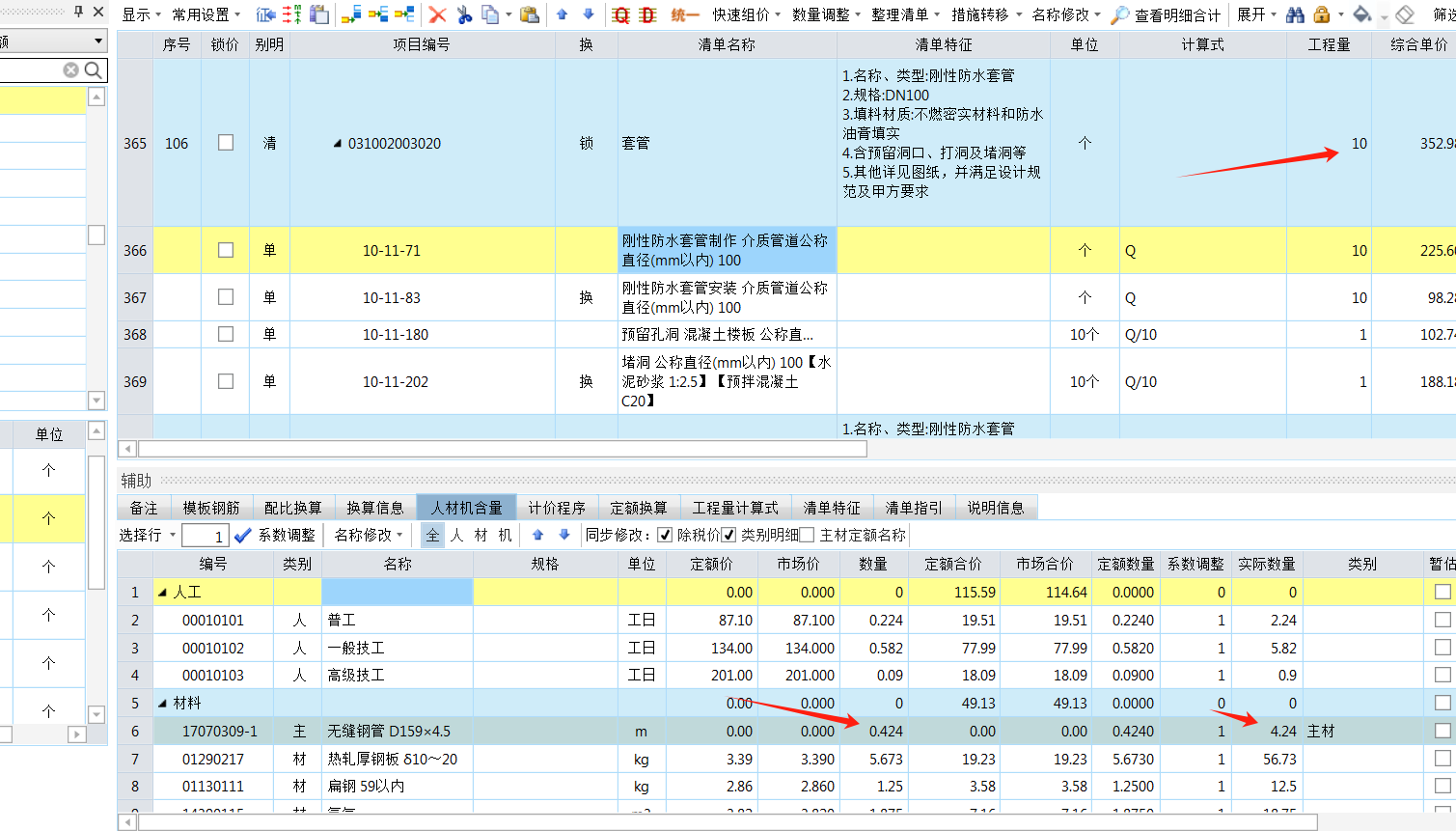Select the 无缝钢管 D159×4.5 name cell
This screenshot has height=831, width=1456.
(397, 732)
